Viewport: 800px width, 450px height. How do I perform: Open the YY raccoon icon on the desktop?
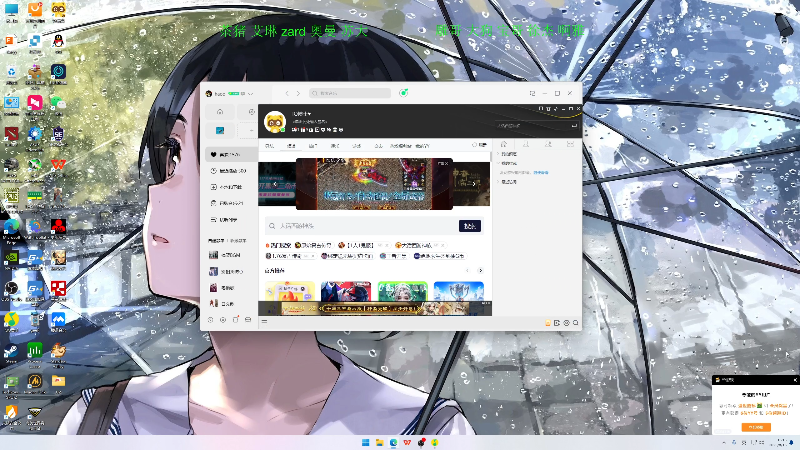(58, 10)
